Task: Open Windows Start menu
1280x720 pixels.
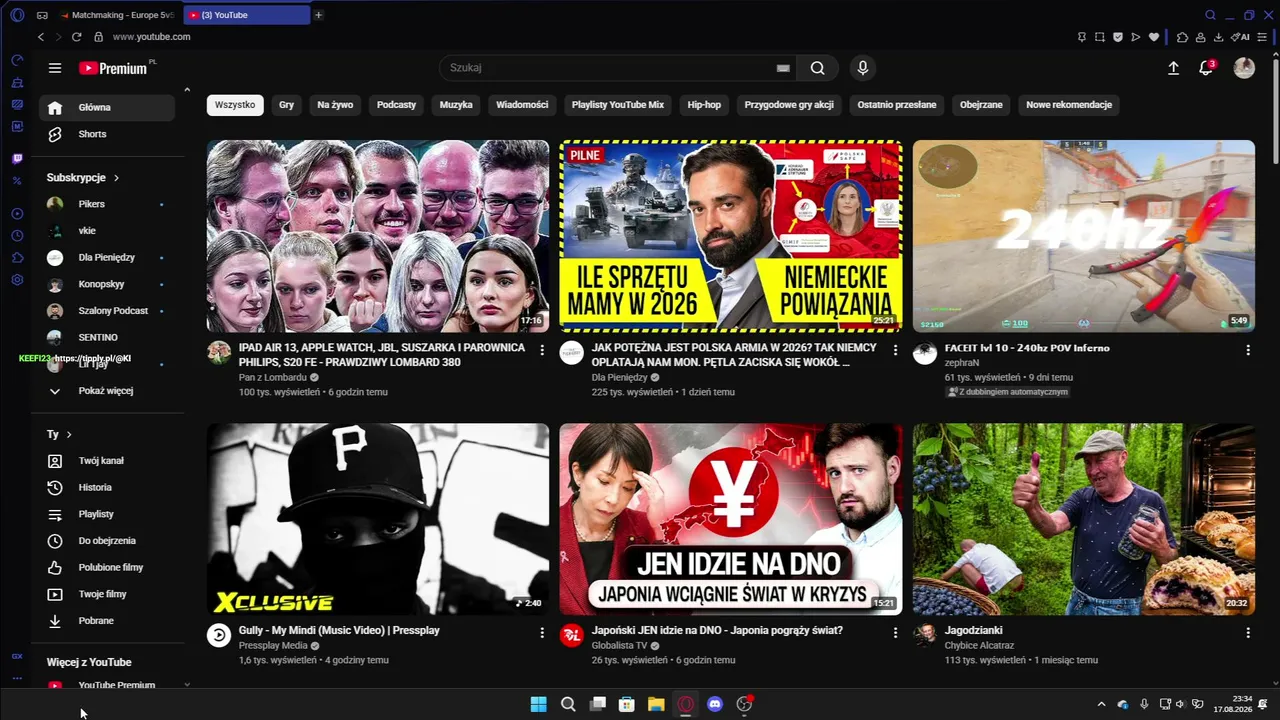Action: (538, 704)
